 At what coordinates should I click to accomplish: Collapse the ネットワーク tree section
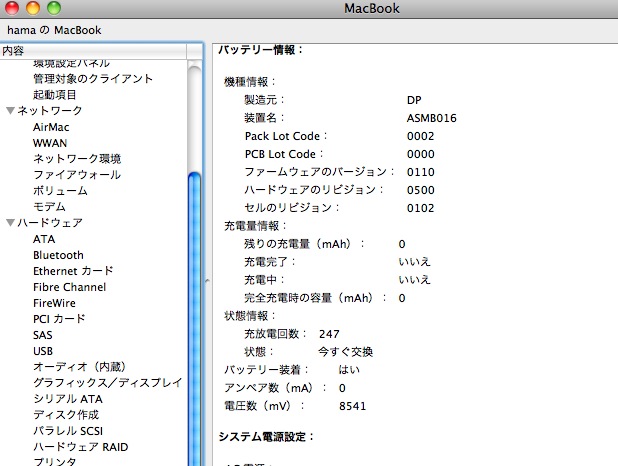(x=11, y=110)
